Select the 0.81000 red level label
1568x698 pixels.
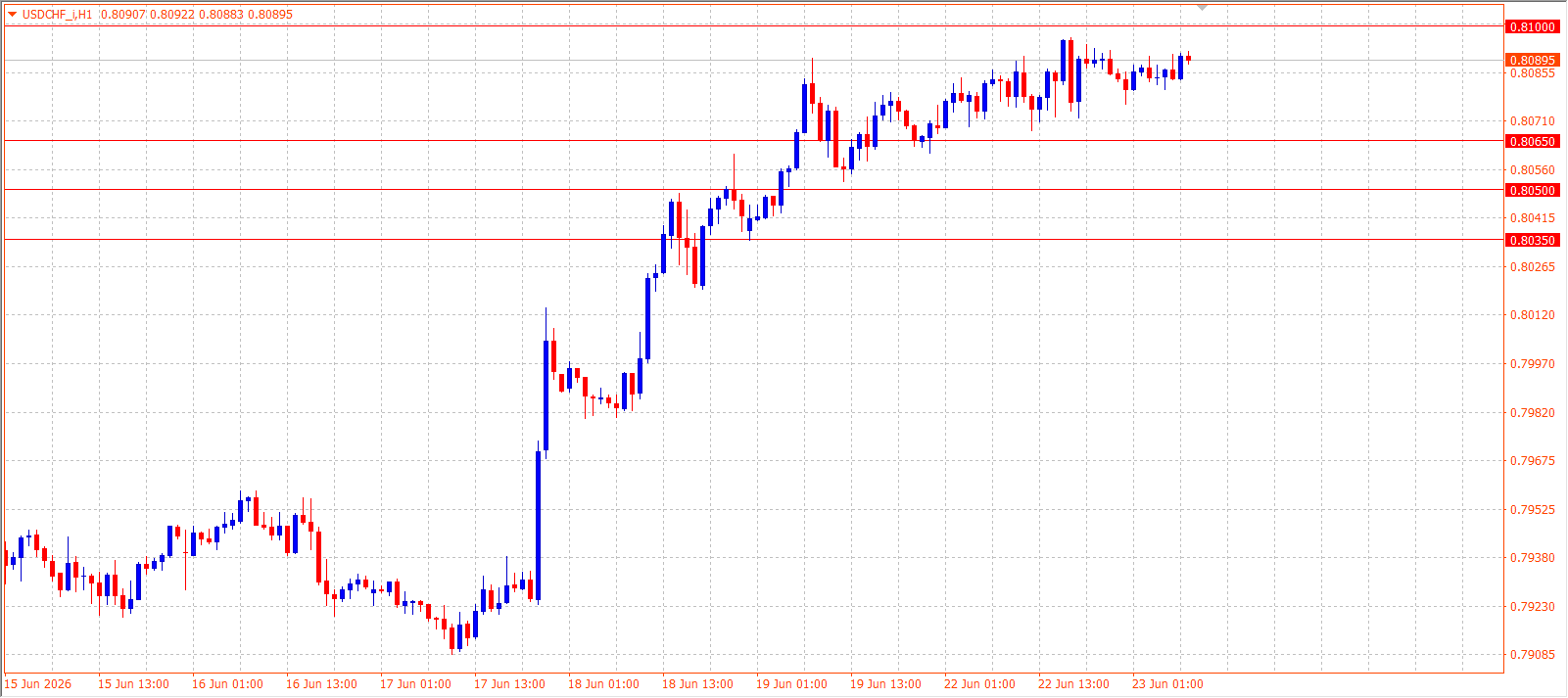(1533, 26)
